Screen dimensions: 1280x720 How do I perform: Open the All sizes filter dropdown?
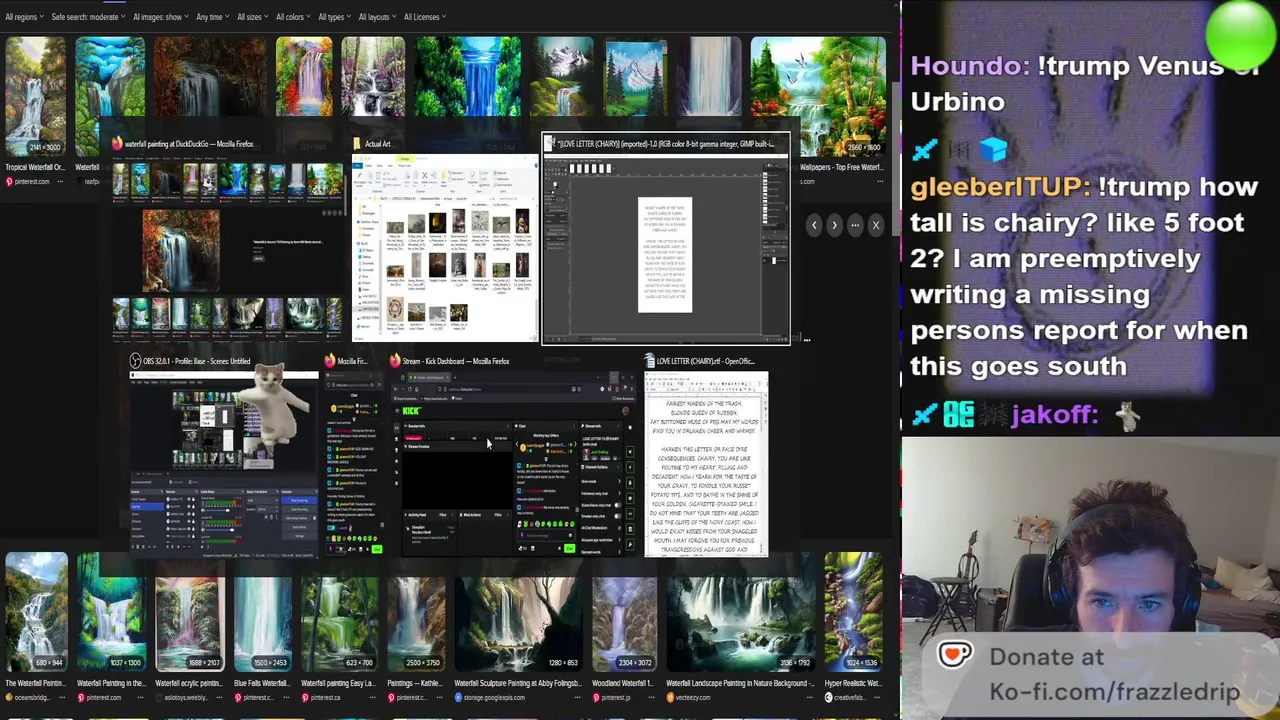(253, 17)
